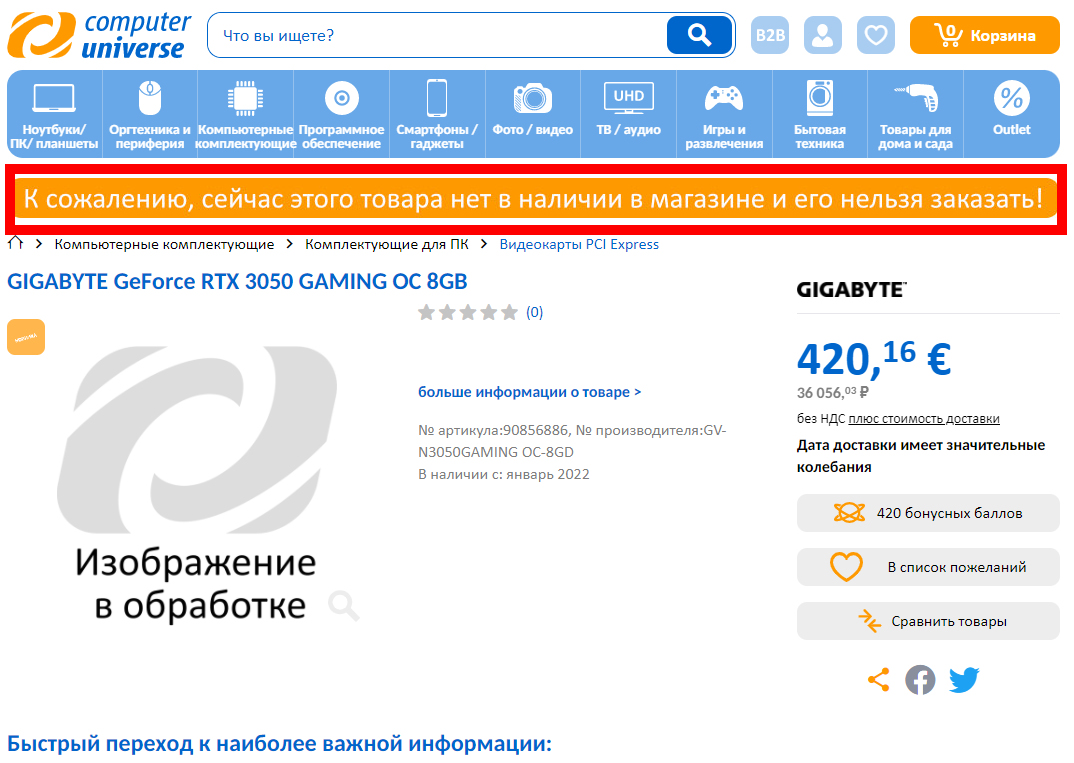Open breadcrumb Компьютерные комплектующие
Image resolution: width=1074 pixels, height=763 pixels.
pos(164,245)
